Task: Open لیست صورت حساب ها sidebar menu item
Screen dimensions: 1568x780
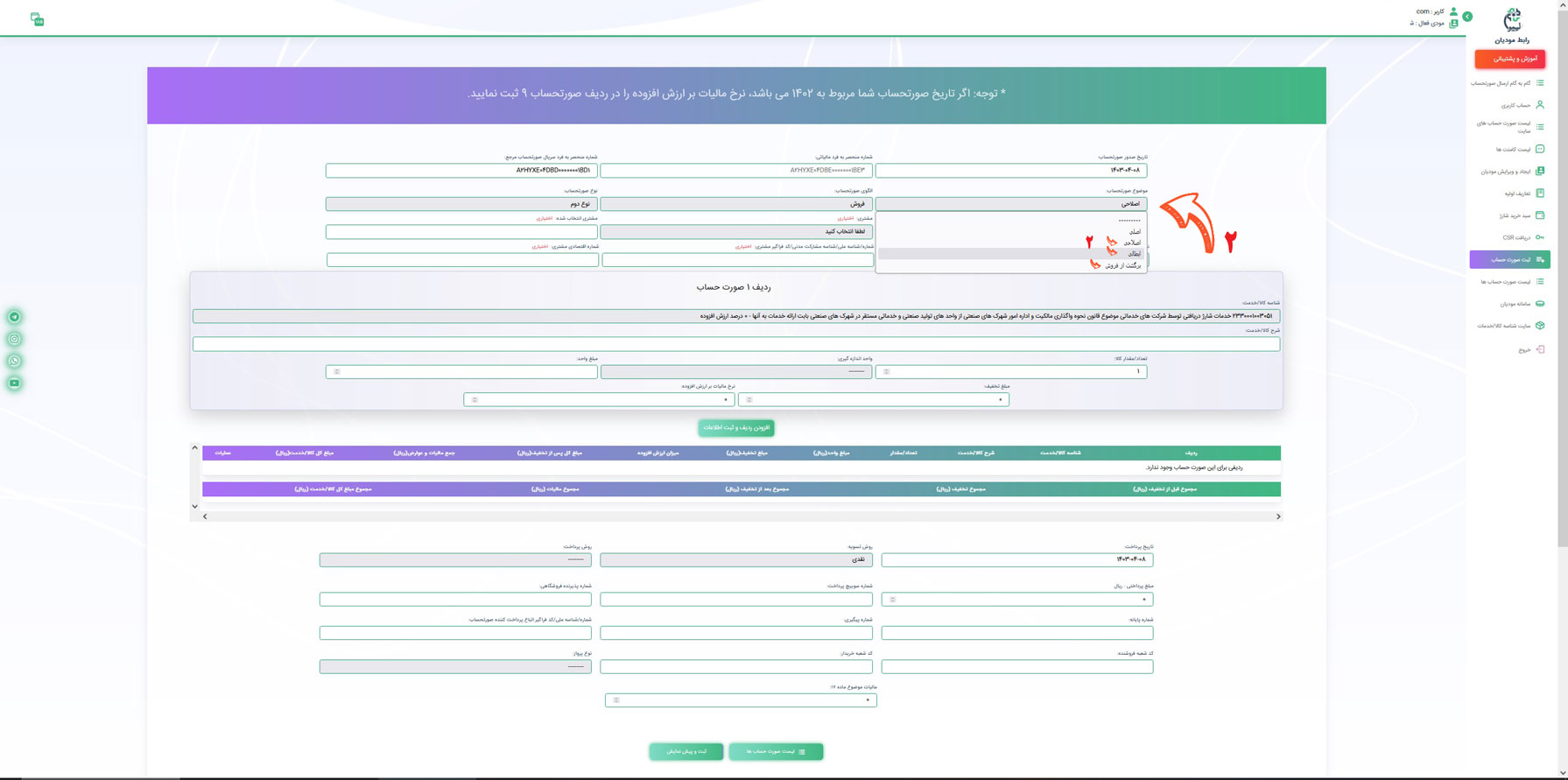Action: coord(1510,282)
